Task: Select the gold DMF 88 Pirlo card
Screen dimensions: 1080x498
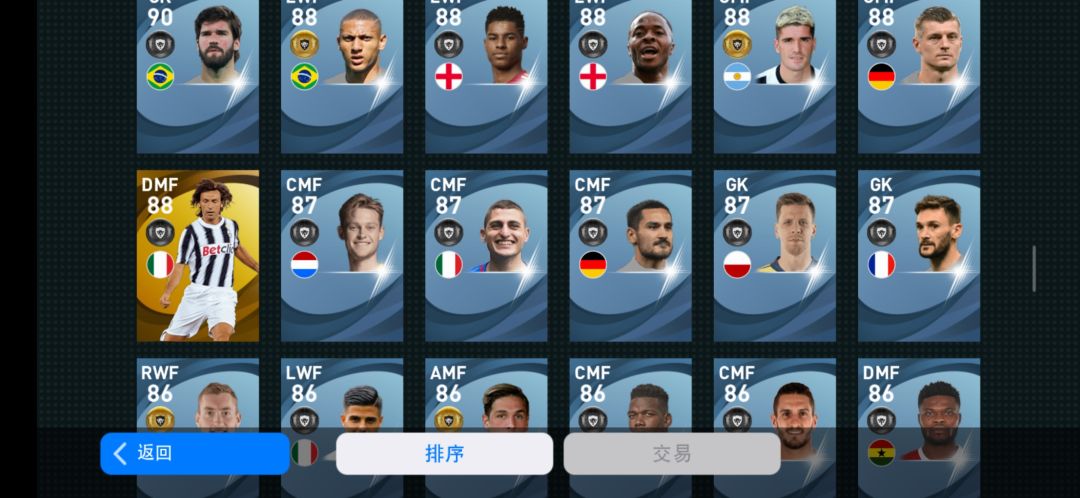Action: [198, 256]
